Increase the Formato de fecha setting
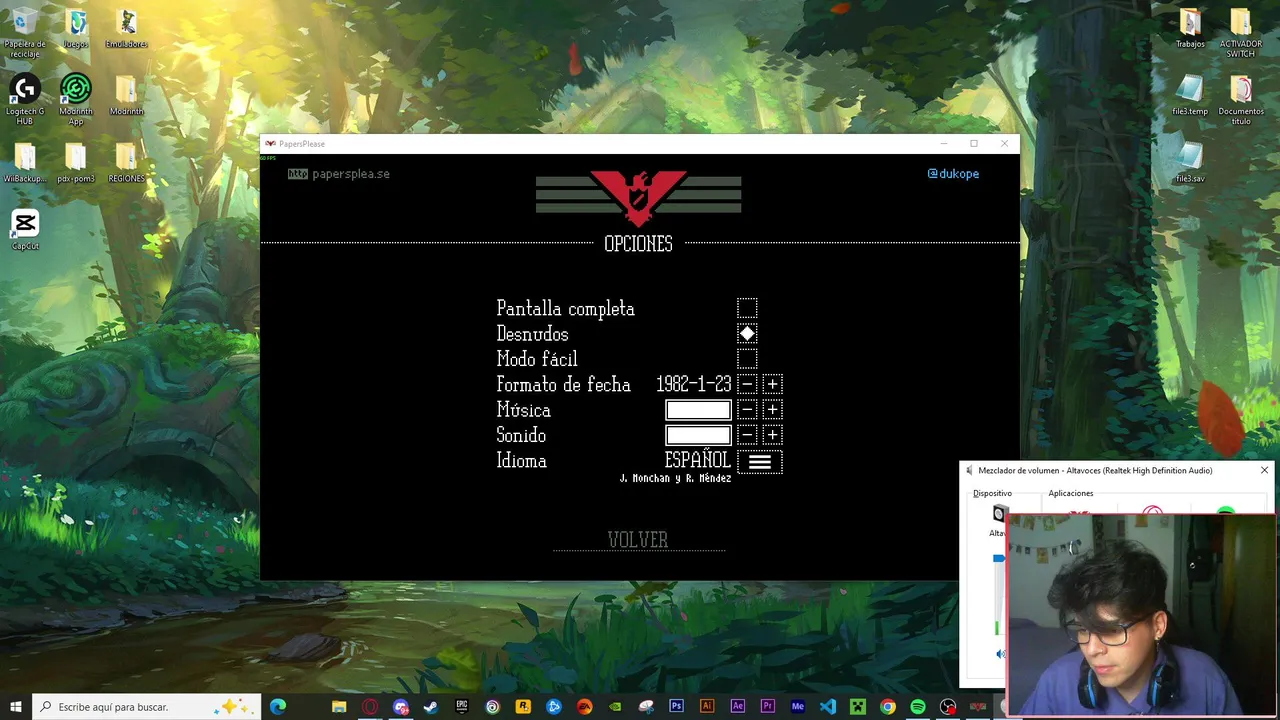 tap(772, 384)
